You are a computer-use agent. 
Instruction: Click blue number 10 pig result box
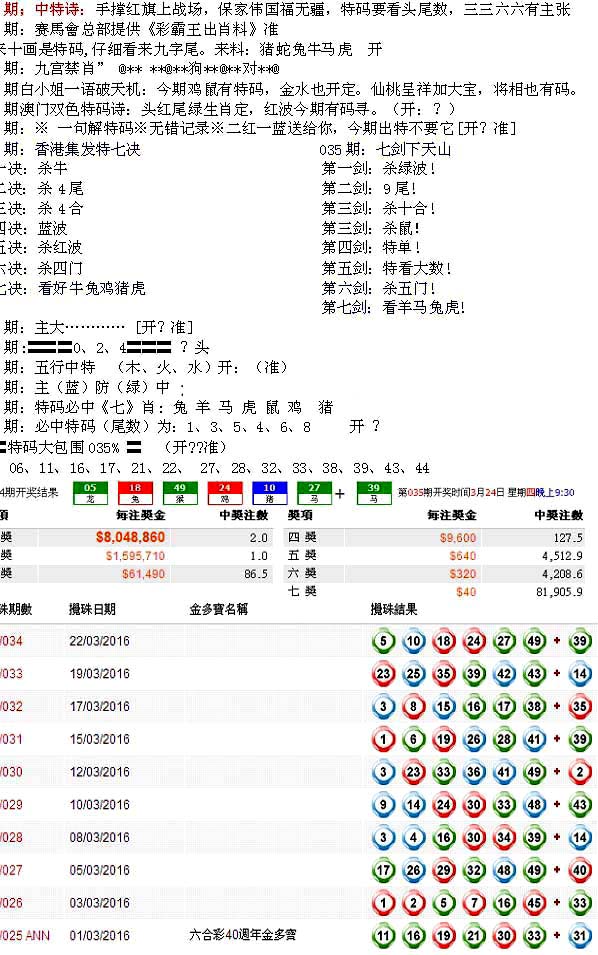pos(269,493)
